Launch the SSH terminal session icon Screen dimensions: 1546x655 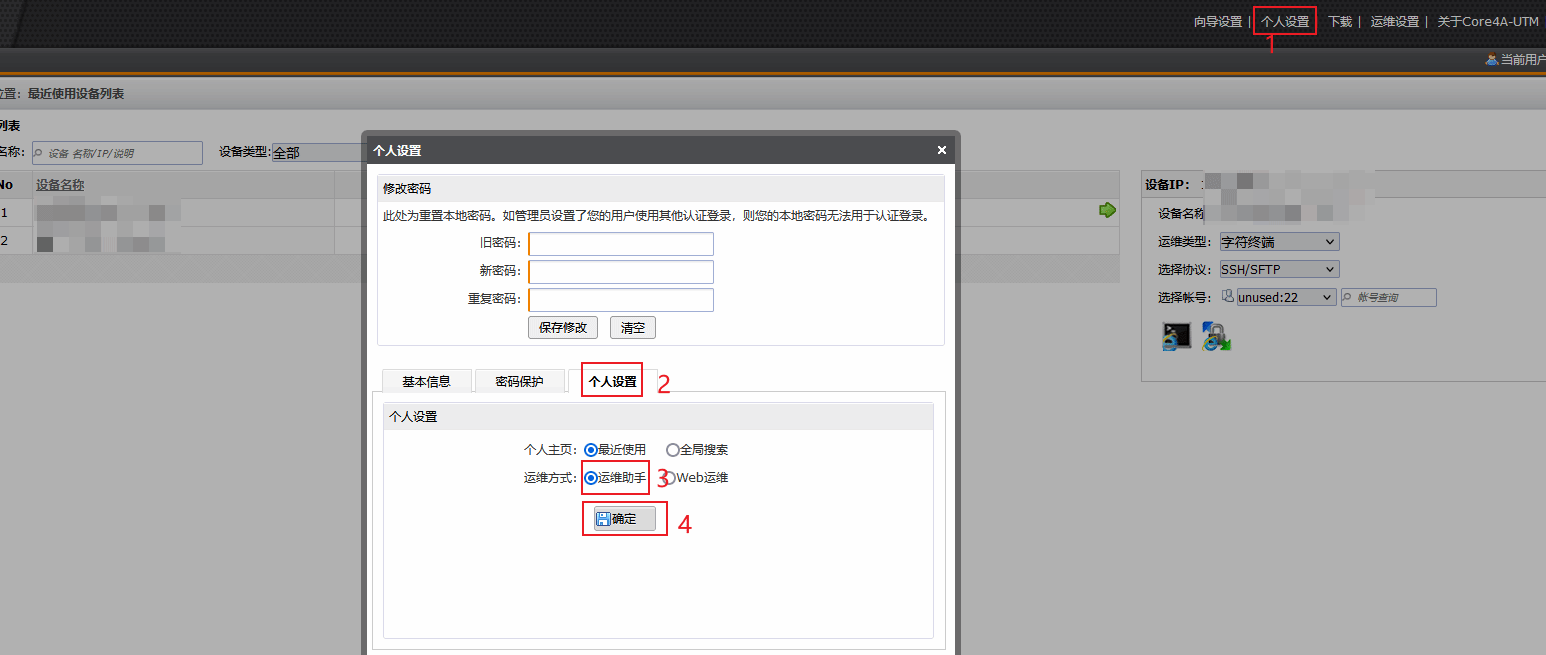click(1176, 337)
